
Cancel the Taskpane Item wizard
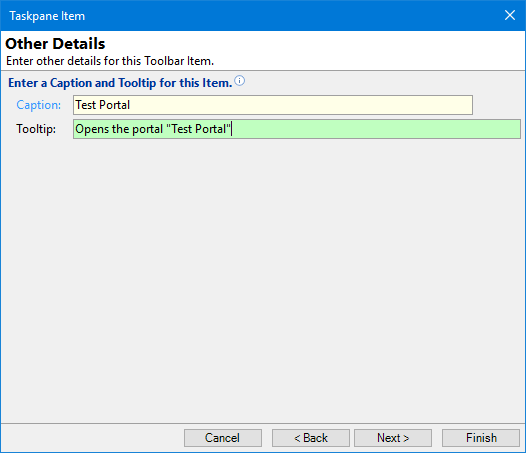(223, 438)
